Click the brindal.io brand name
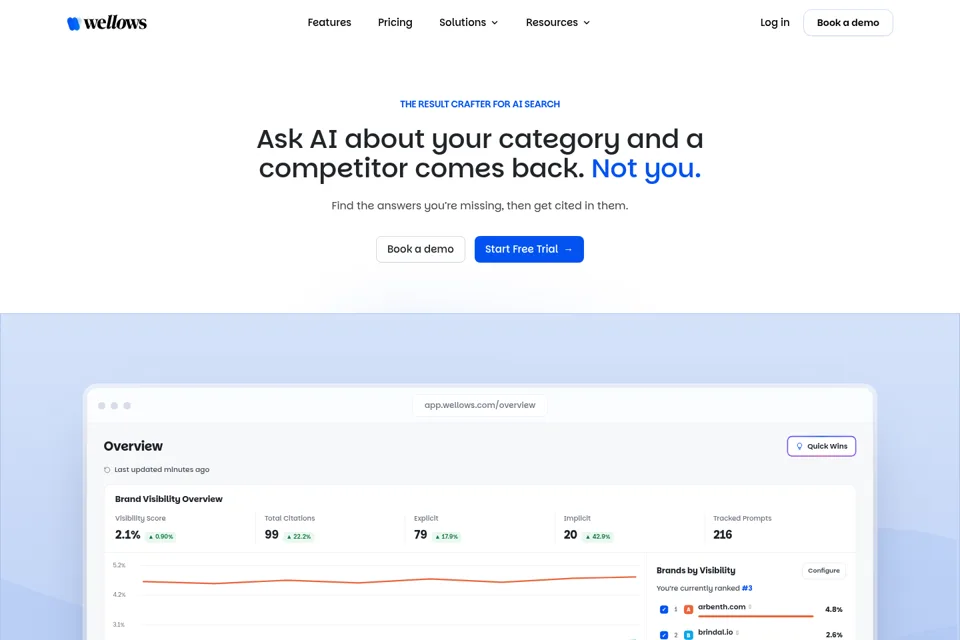Image resolution: width=960 pixels, height=640 pixels. [715, 632]
